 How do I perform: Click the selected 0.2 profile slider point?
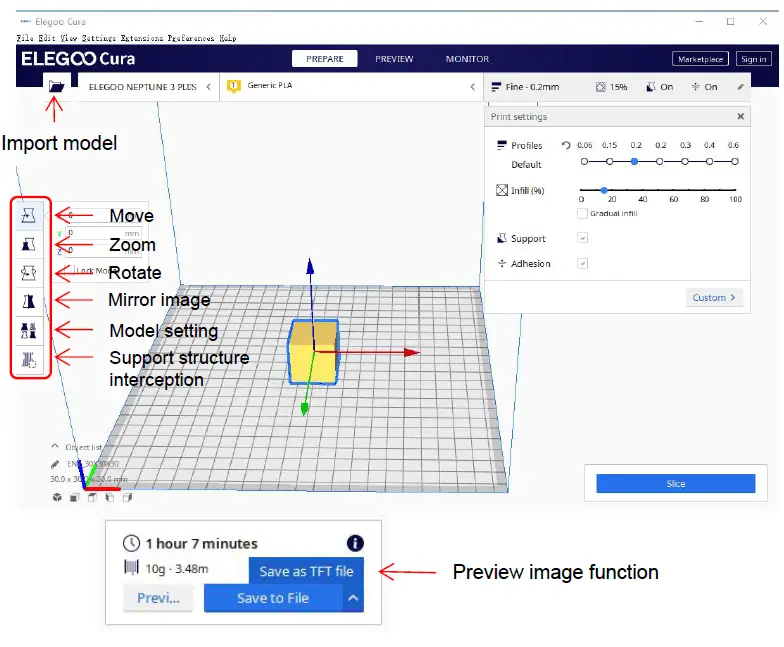coord(634,162)
